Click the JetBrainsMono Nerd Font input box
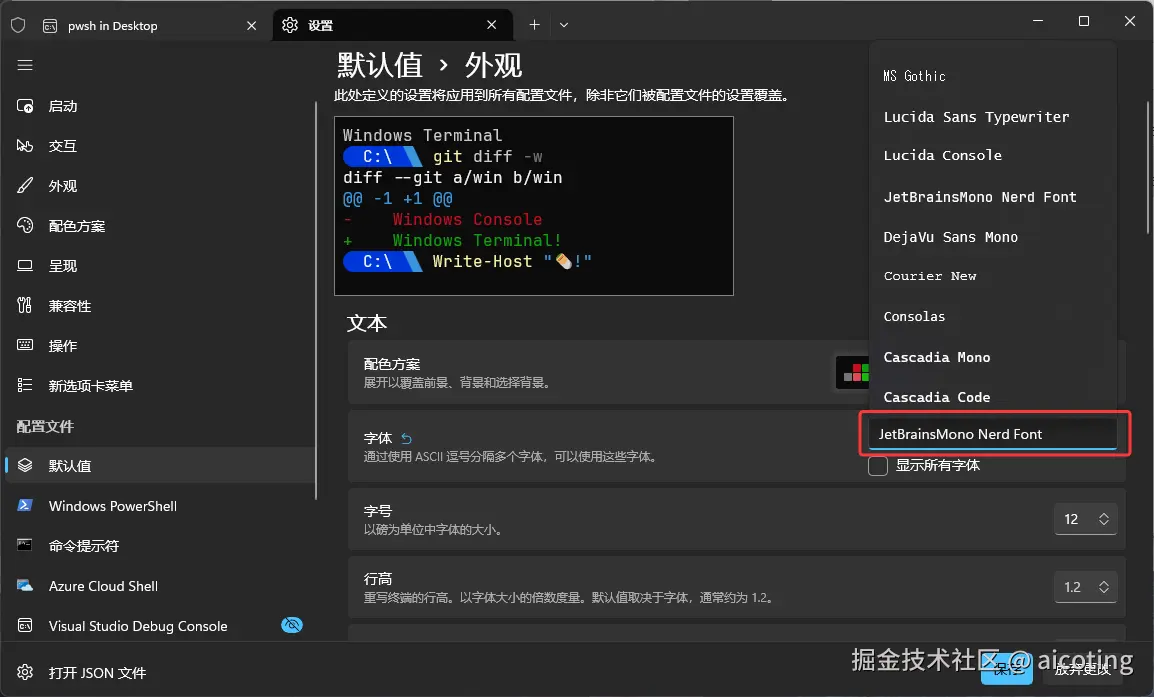This screenshot has width=1154, height=697. [x=993, y=434]
